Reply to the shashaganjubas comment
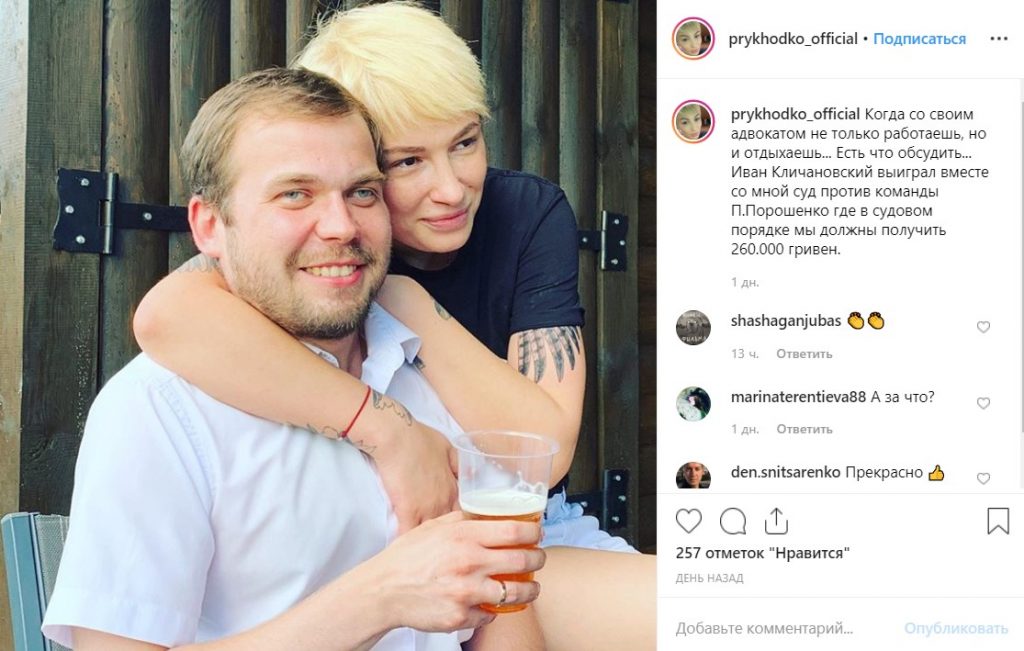The height and width of the screenshot is (651, 1024). (x=804, y=354)
